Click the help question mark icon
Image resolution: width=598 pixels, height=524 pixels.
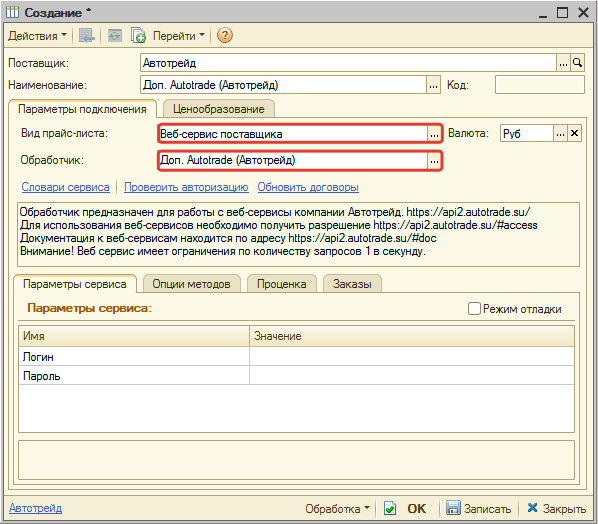tap(225, 35)
